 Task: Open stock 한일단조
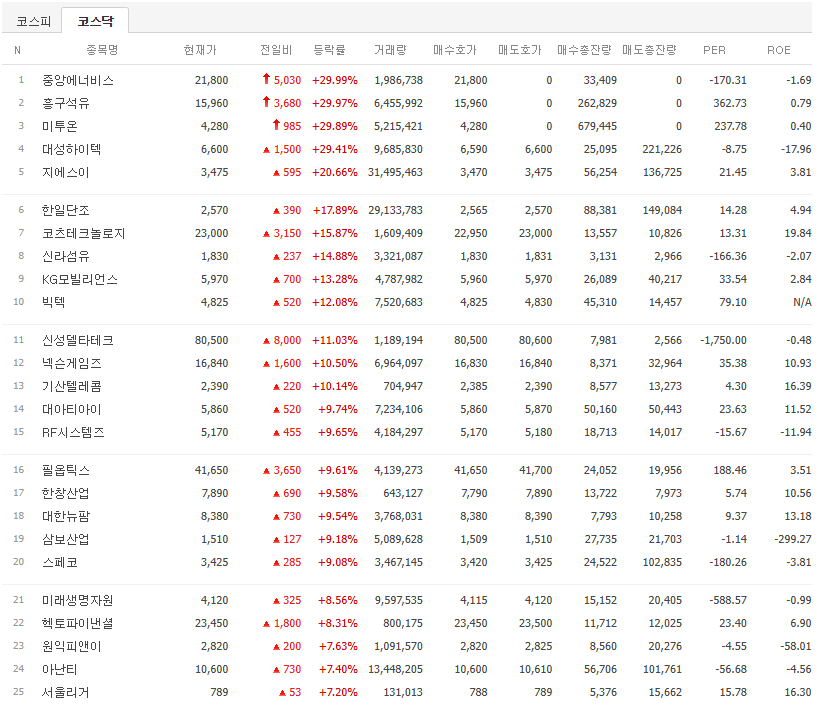[x=66, y=211]
